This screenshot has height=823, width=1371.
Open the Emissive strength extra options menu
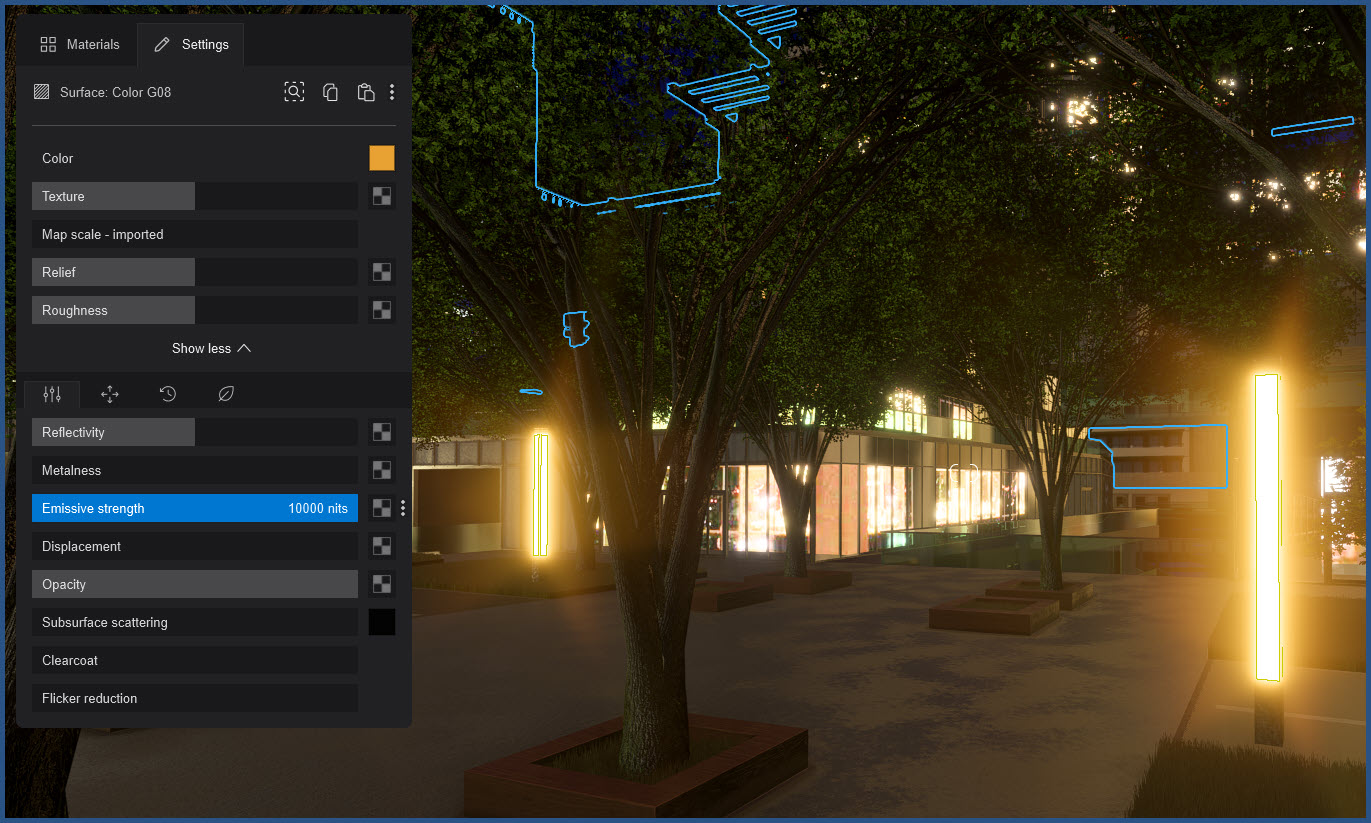click(402, 507)
